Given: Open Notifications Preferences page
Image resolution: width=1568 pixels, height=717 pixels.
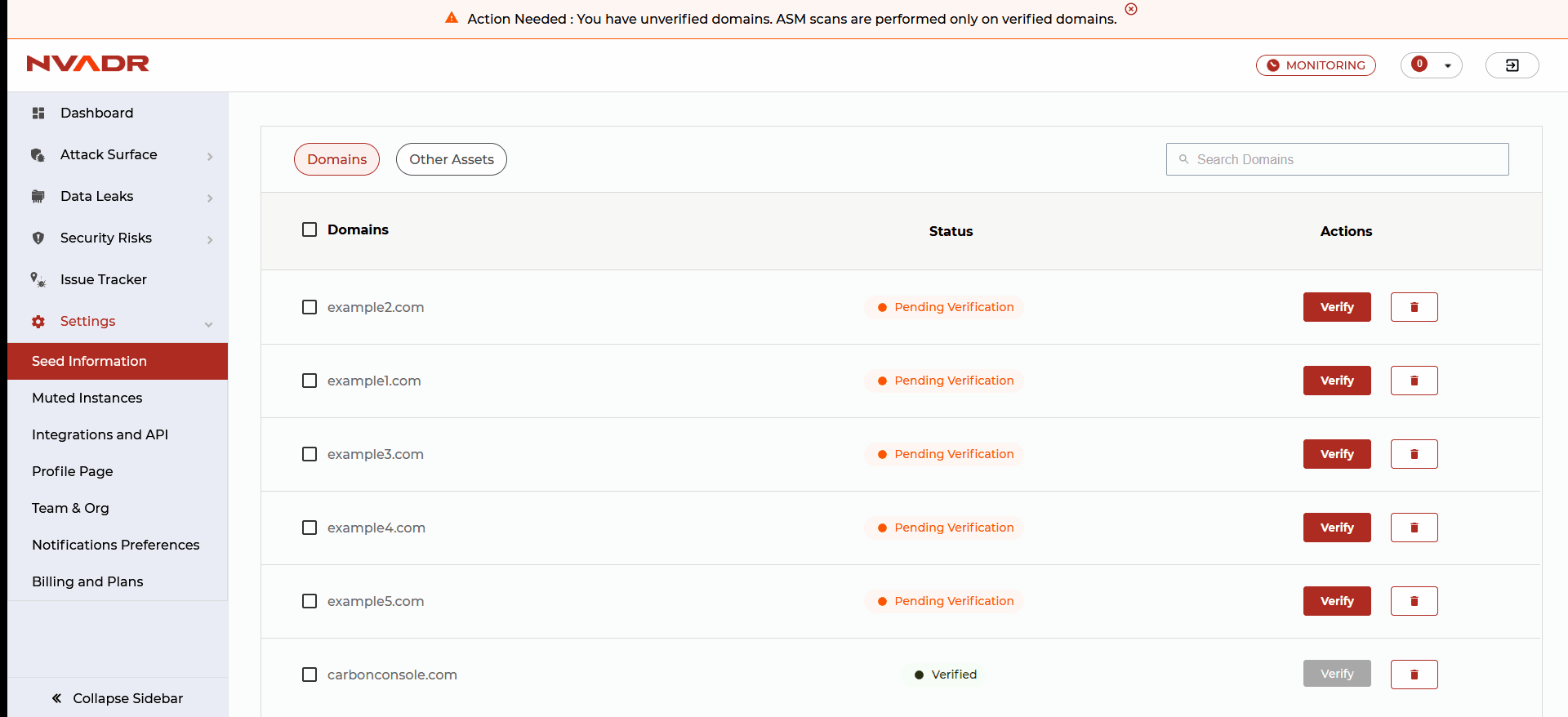Looking at the screenshot, I should click(x=118, y=545).
